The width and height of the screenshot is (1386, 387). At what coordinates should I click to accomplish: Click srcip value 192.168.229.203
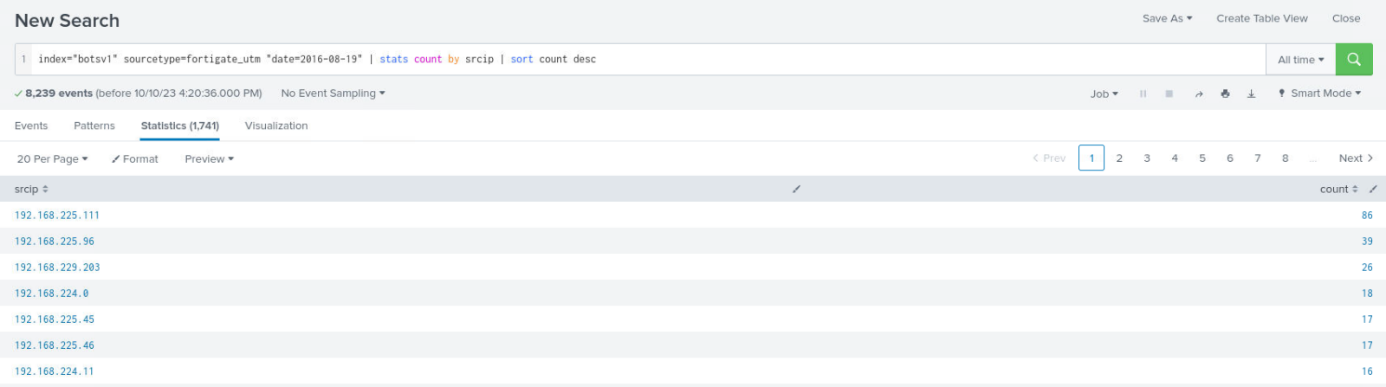click(x=57, y=267)
